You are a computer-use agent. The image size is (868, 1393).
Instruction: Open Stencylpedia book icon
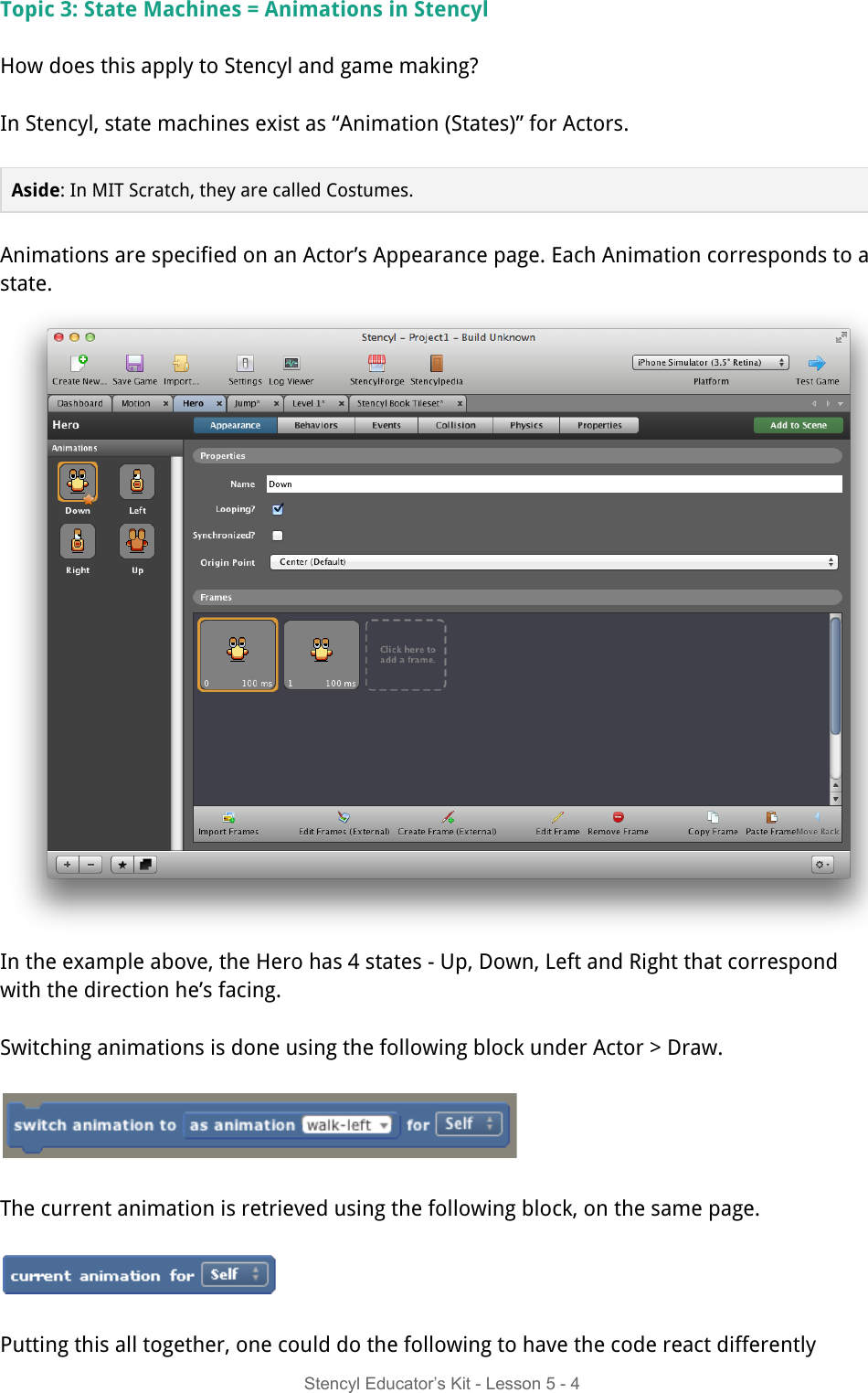[437, 364]
